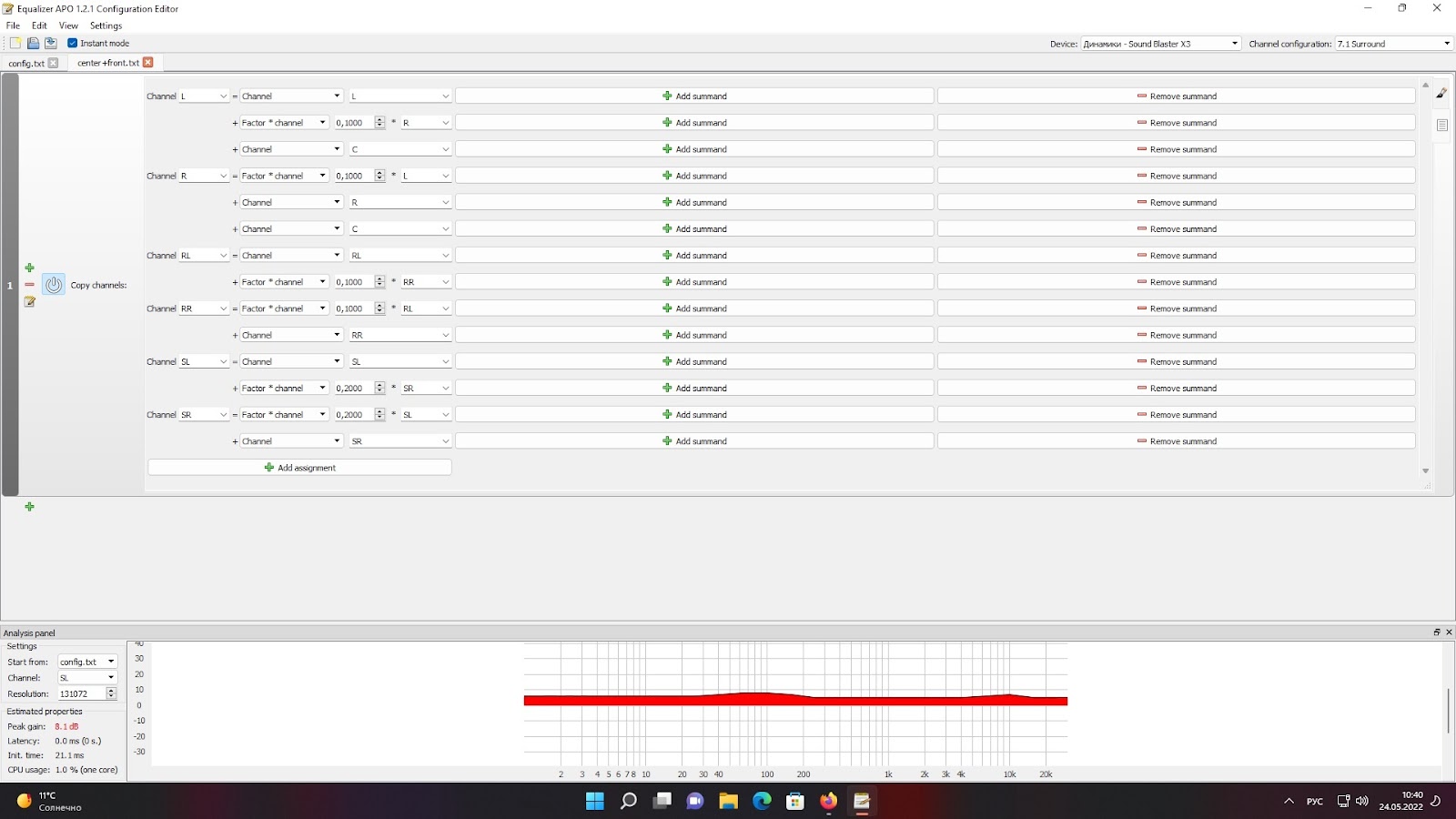Screen dimensions: 1456x819
Task: Click the edit text icon of filter 1
Action: [x=29, y=301]
